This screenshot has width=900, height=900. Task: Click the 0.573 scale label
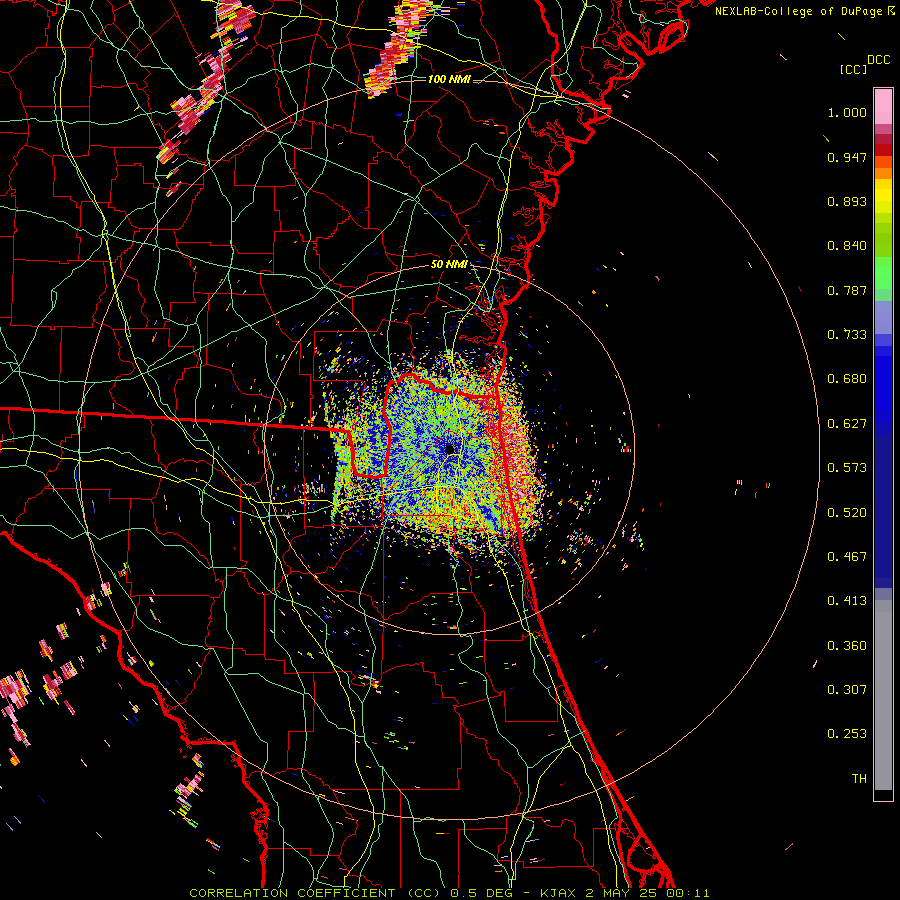coord(847,468)
